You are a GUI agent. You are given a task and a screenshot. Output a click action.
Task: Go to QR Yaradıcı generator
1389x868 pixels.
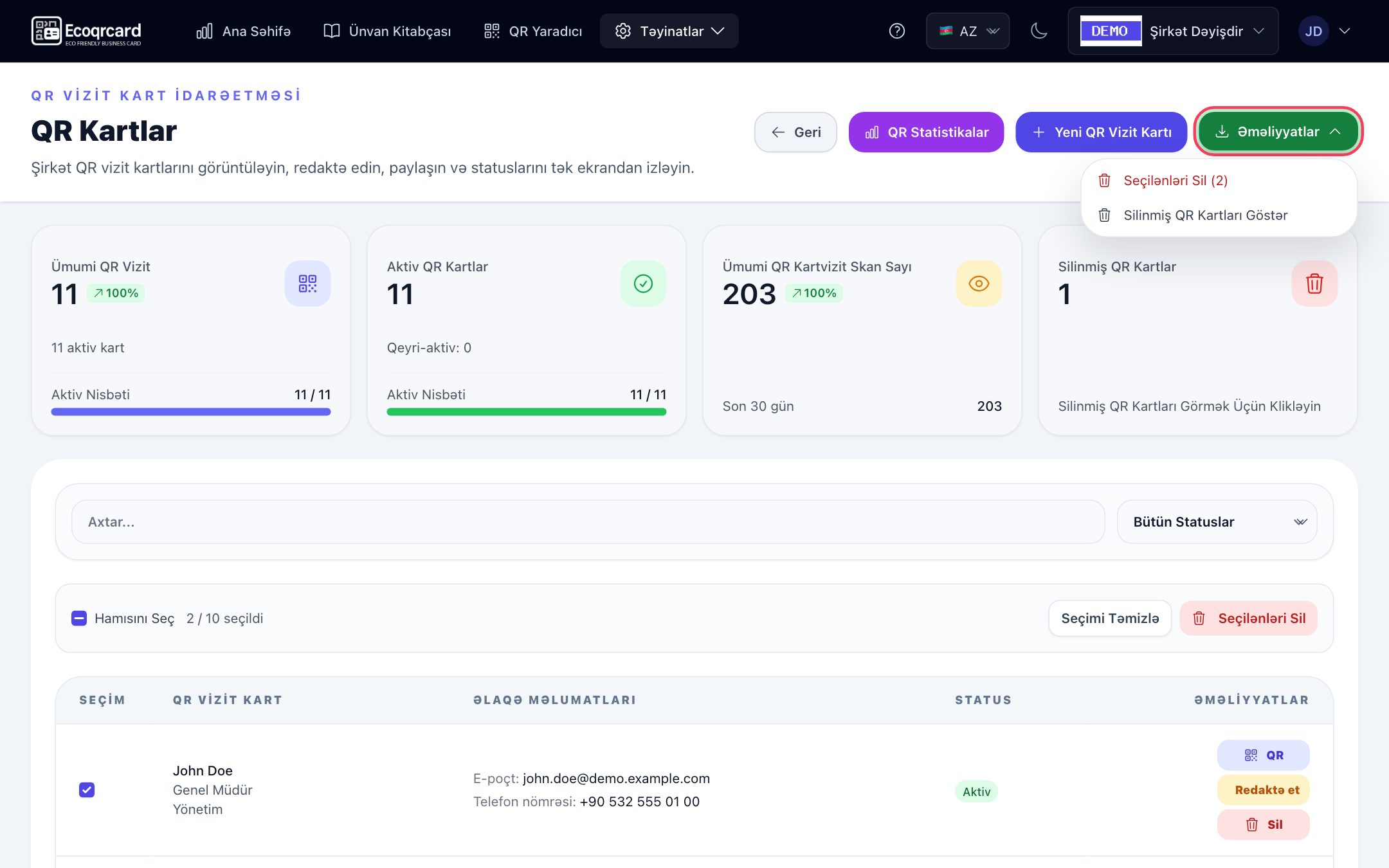click(x=533, y=31)
